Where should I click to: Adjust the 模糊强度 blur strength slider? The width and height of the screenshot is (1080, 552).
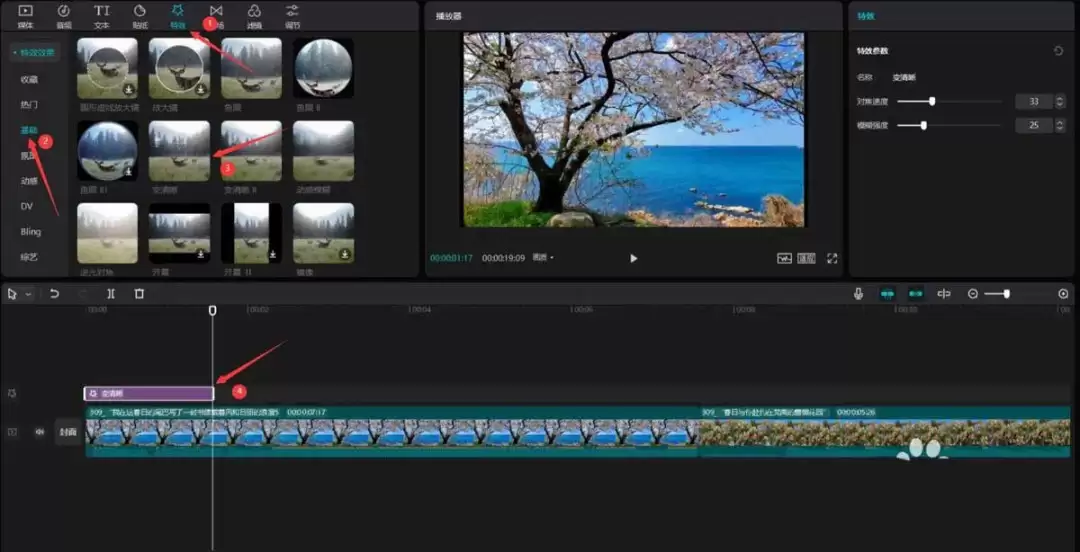click(x=923, y=125)
